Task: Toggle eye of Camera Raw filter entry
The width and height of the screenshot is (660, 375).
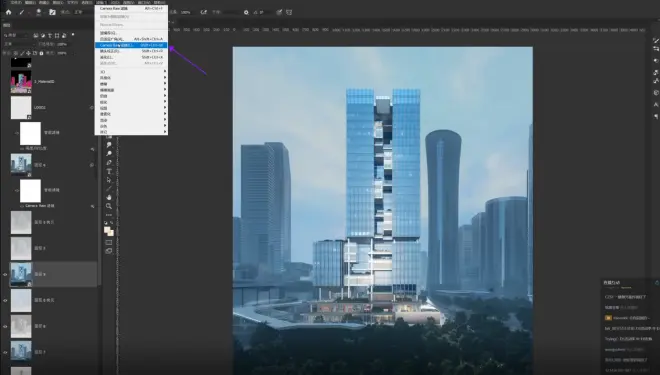Action: click(22, 206)
